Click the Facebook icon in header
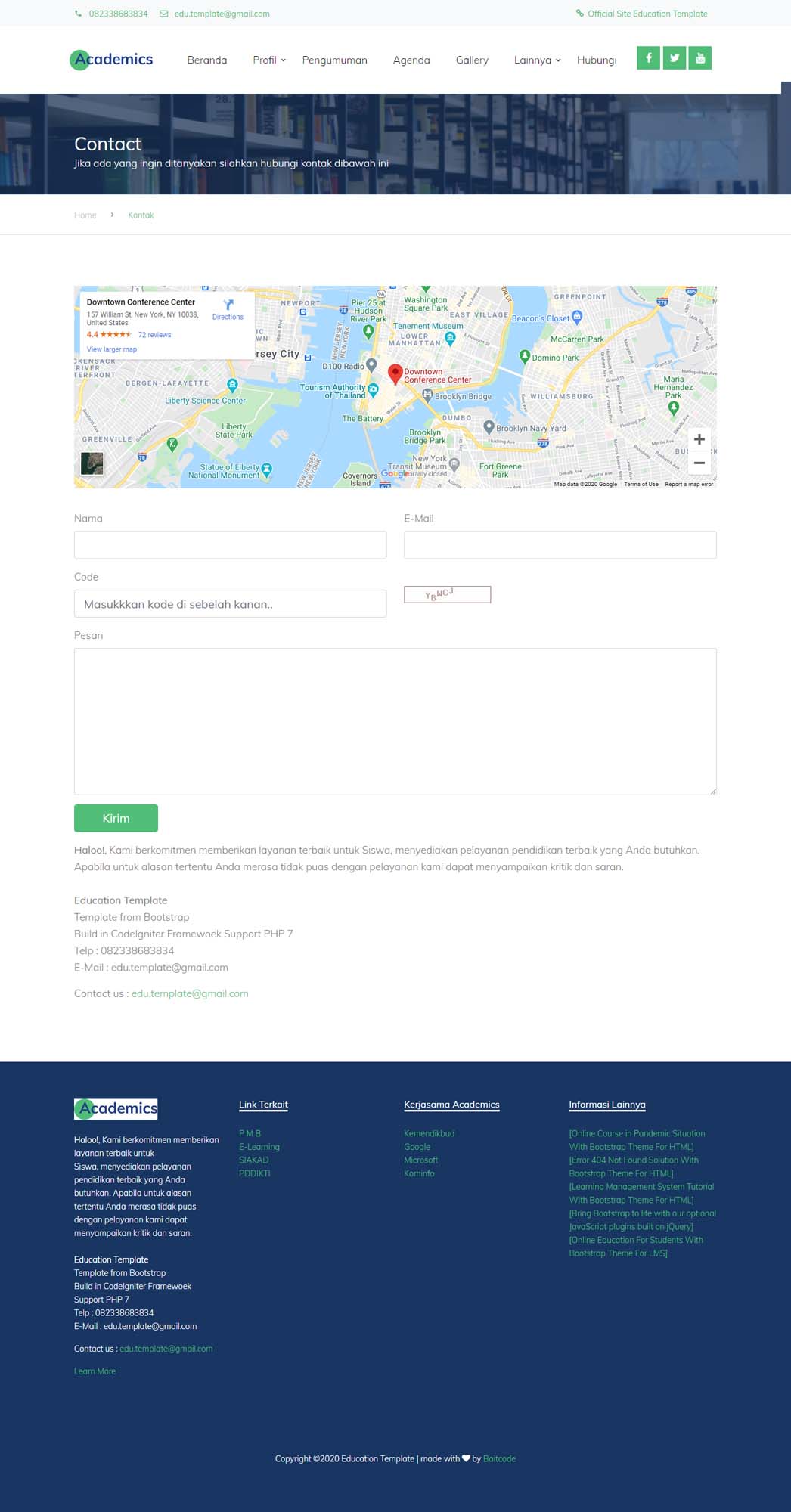 pos(648,58)
